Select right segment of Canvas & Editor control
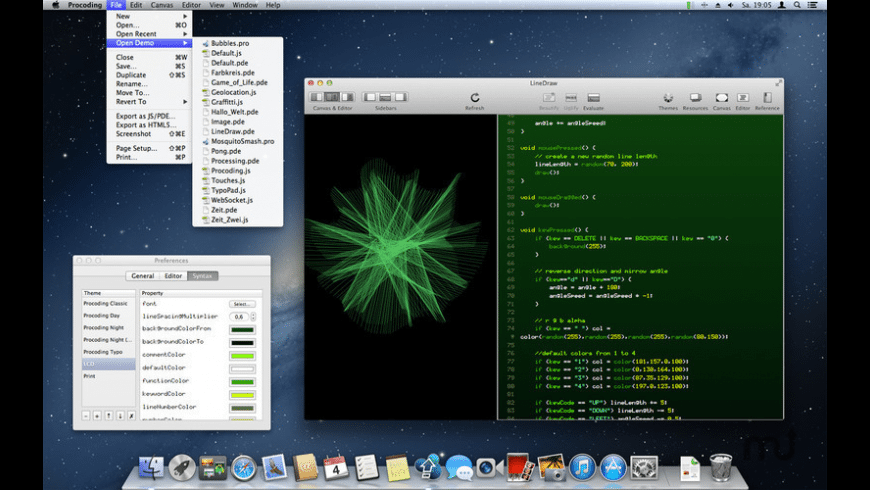This screenshot has width=870, height=490. click(x=347, y=97)
